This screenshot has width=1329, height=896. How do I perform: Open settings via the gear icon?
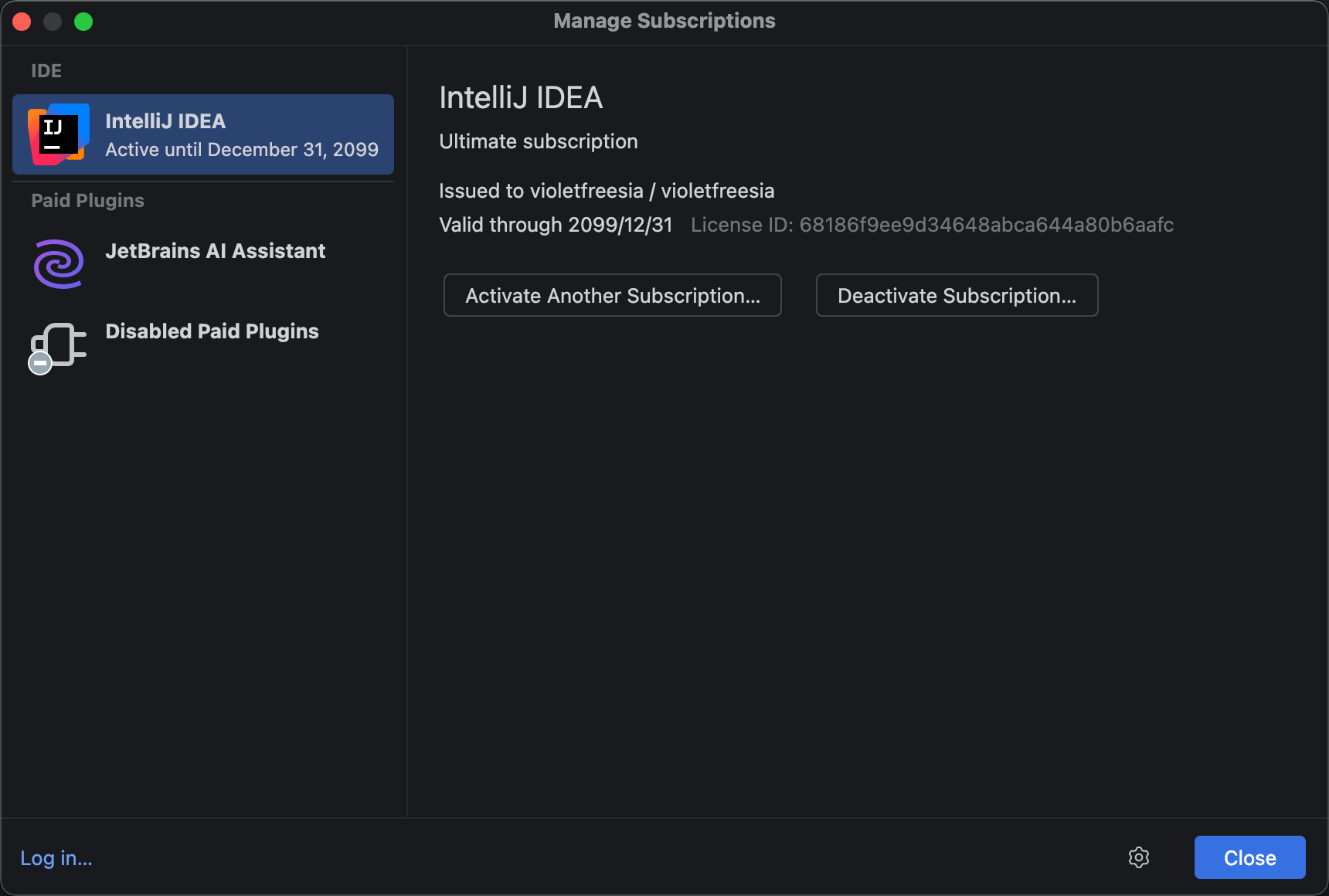(1138, 857)
